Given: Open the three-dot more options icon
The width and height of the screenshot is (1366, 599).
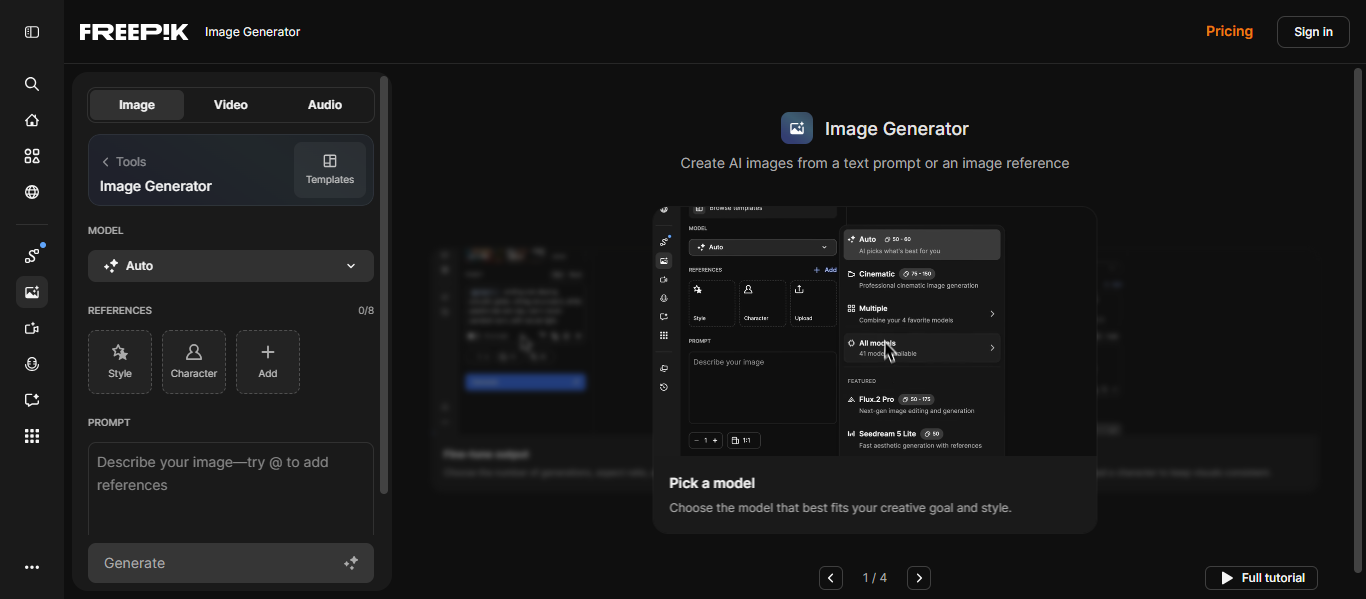Looking at the screenshot, I should [32, 567].
